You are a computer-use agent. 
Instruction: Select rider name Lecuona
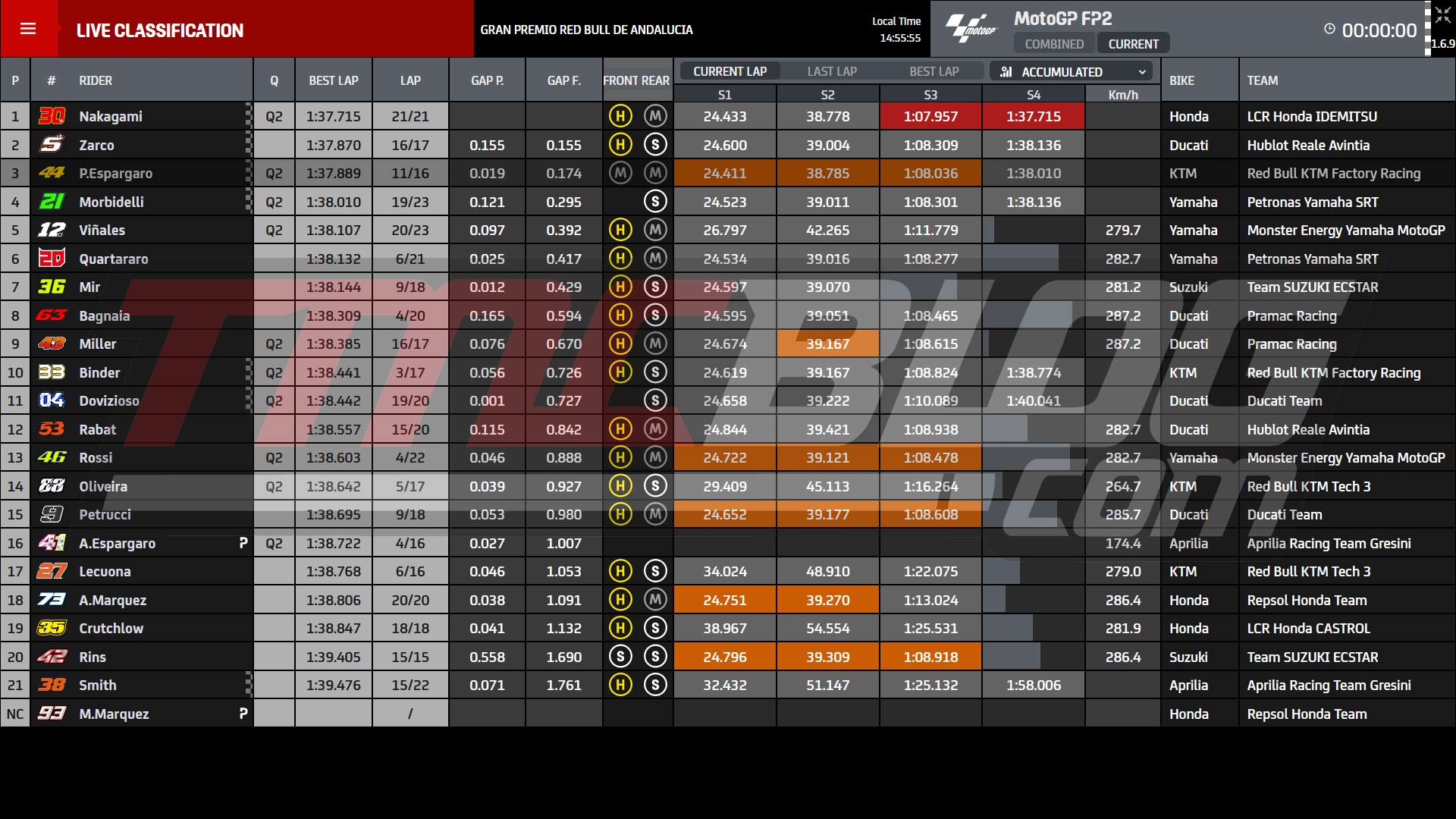(x=105, y=571)
